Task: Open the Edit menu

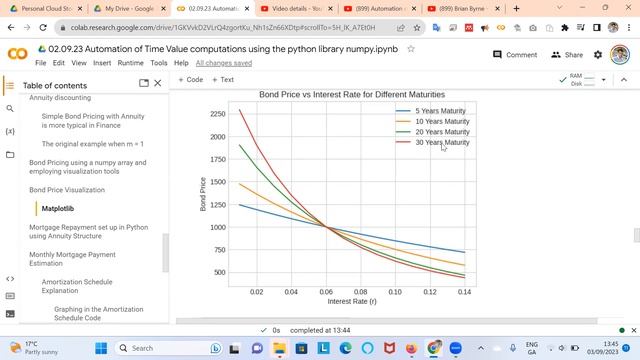Action: [58, 63]
